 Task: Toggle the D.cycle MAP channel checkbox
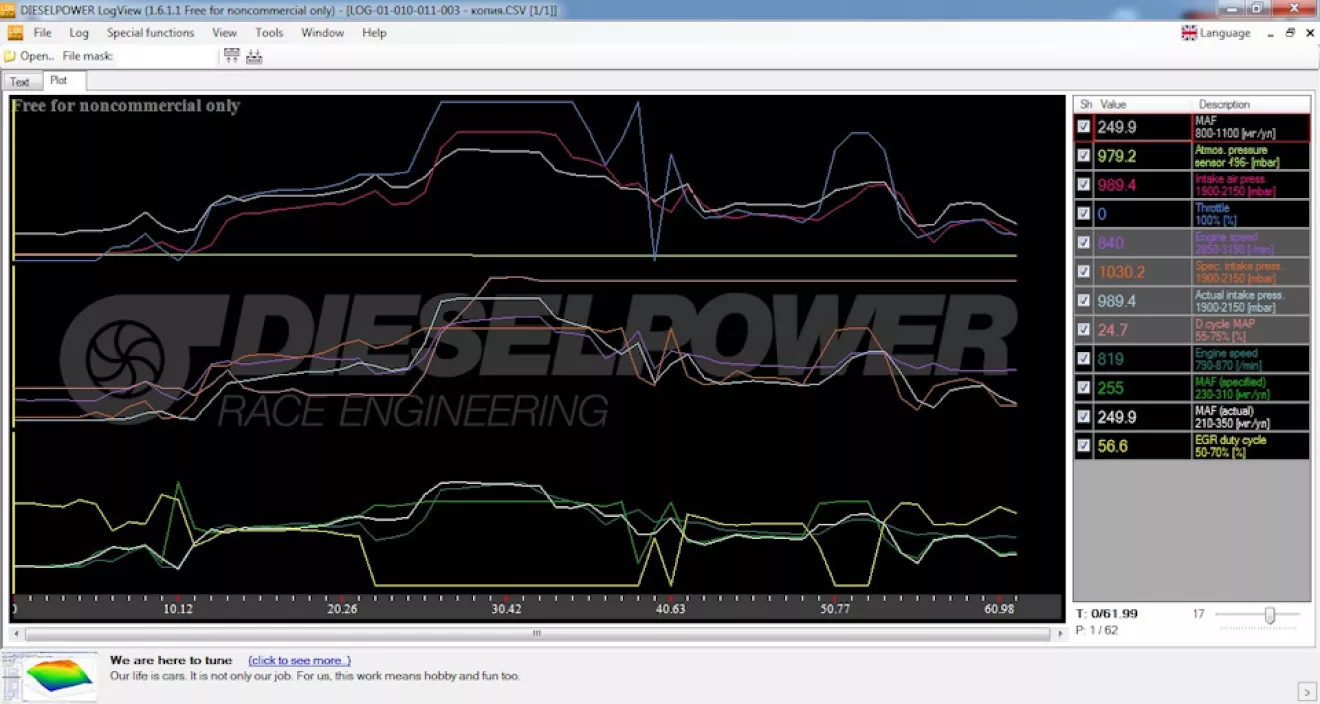(1083, 329)
